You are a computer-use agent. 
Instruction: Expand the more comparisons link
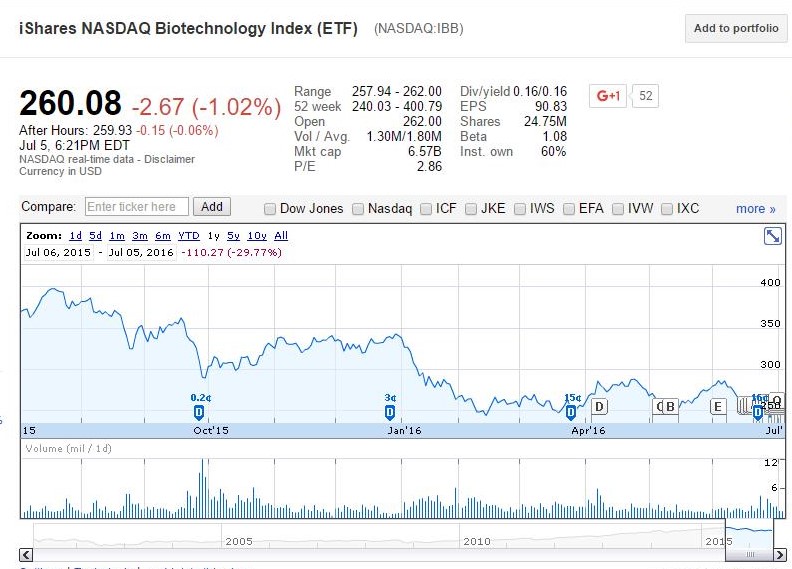coord(756,209)
